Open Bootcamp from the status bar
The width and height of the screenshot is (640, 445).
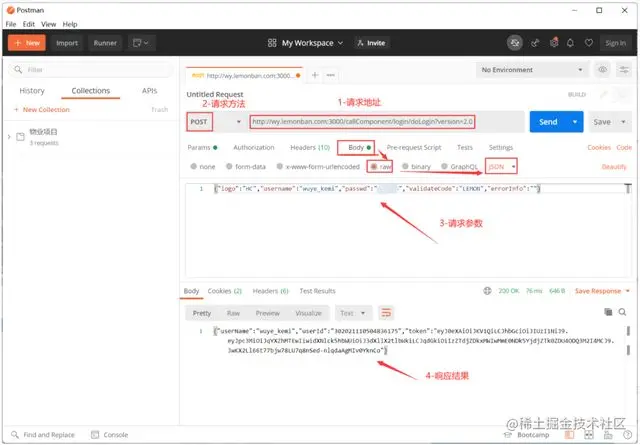click(528, 435)
